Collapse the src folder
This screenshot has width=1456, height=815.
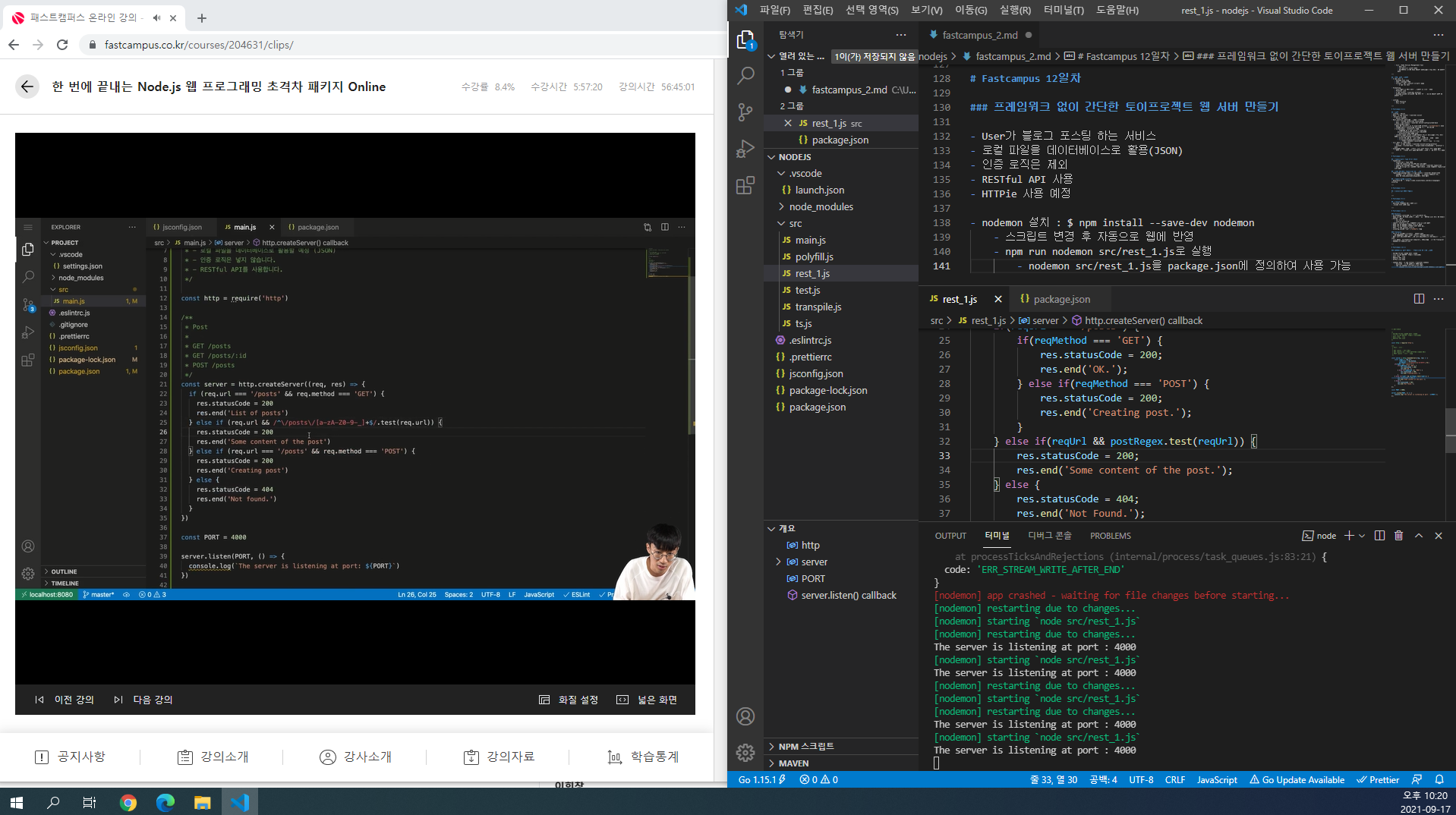(x=781, y=224)
